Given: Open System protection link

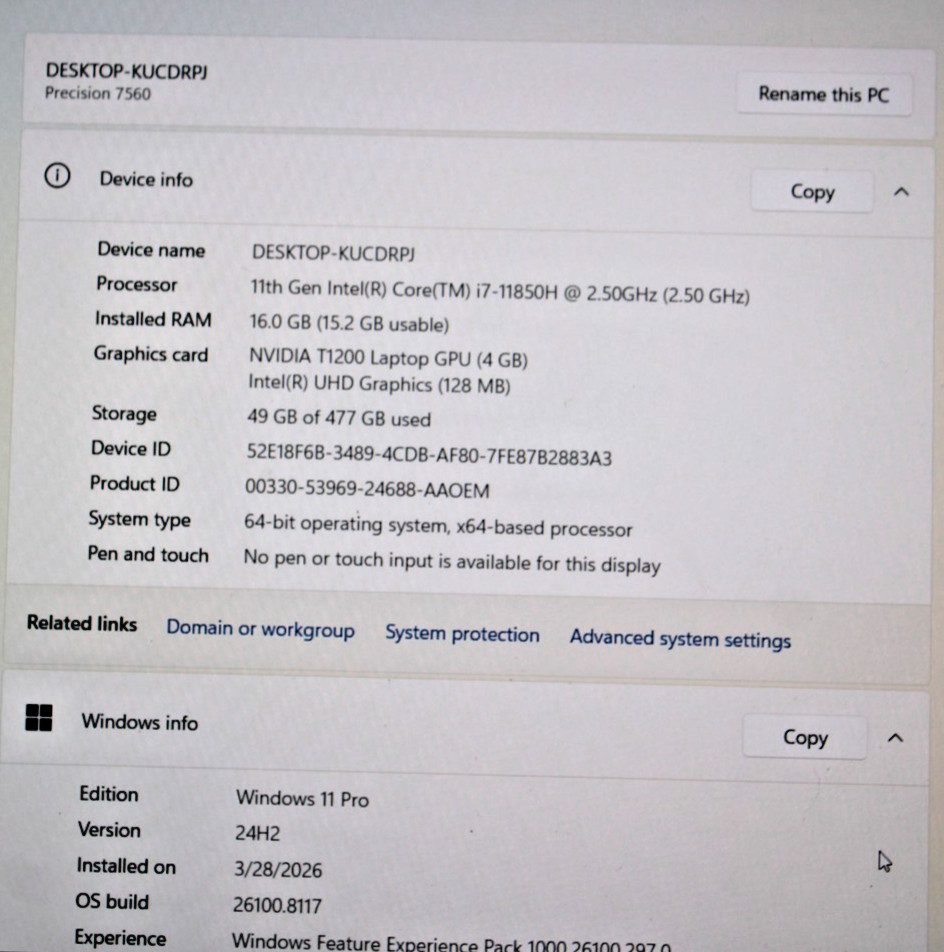Looking at the screenshot, I should coord(463,633).
